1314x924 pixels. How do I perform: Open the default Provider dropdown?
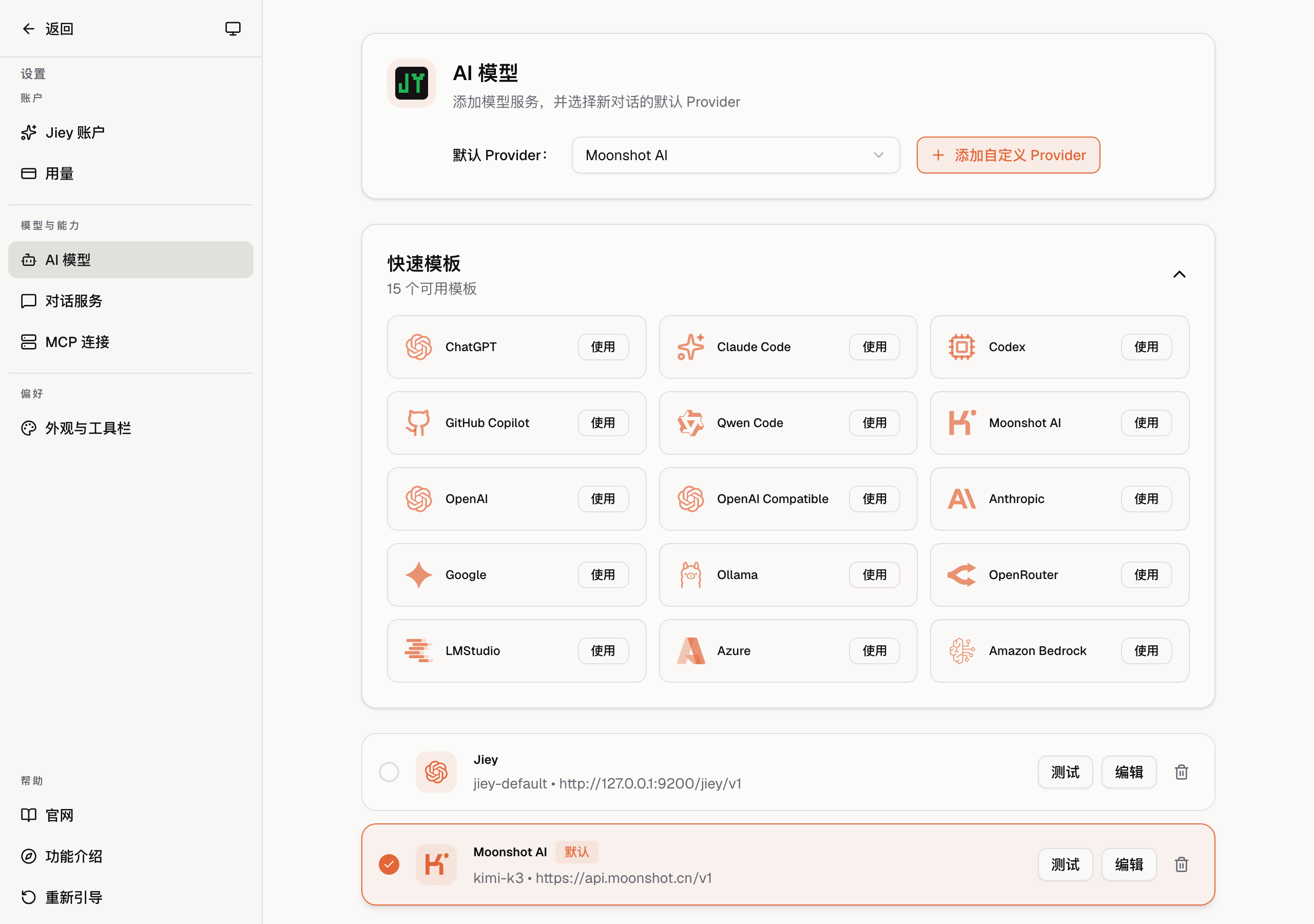[x=736, y=155]
